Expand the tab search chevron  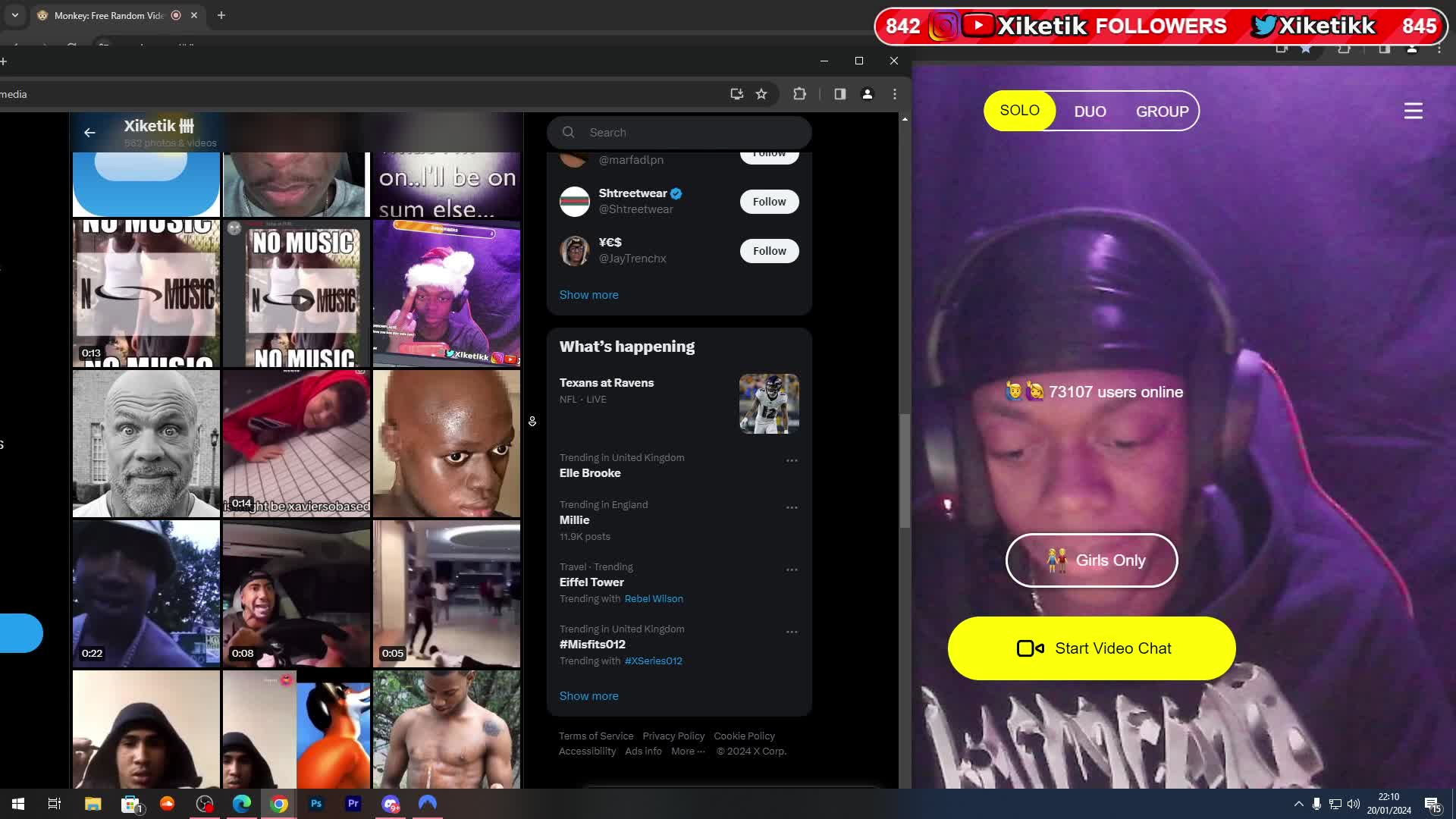click(14, 15)
